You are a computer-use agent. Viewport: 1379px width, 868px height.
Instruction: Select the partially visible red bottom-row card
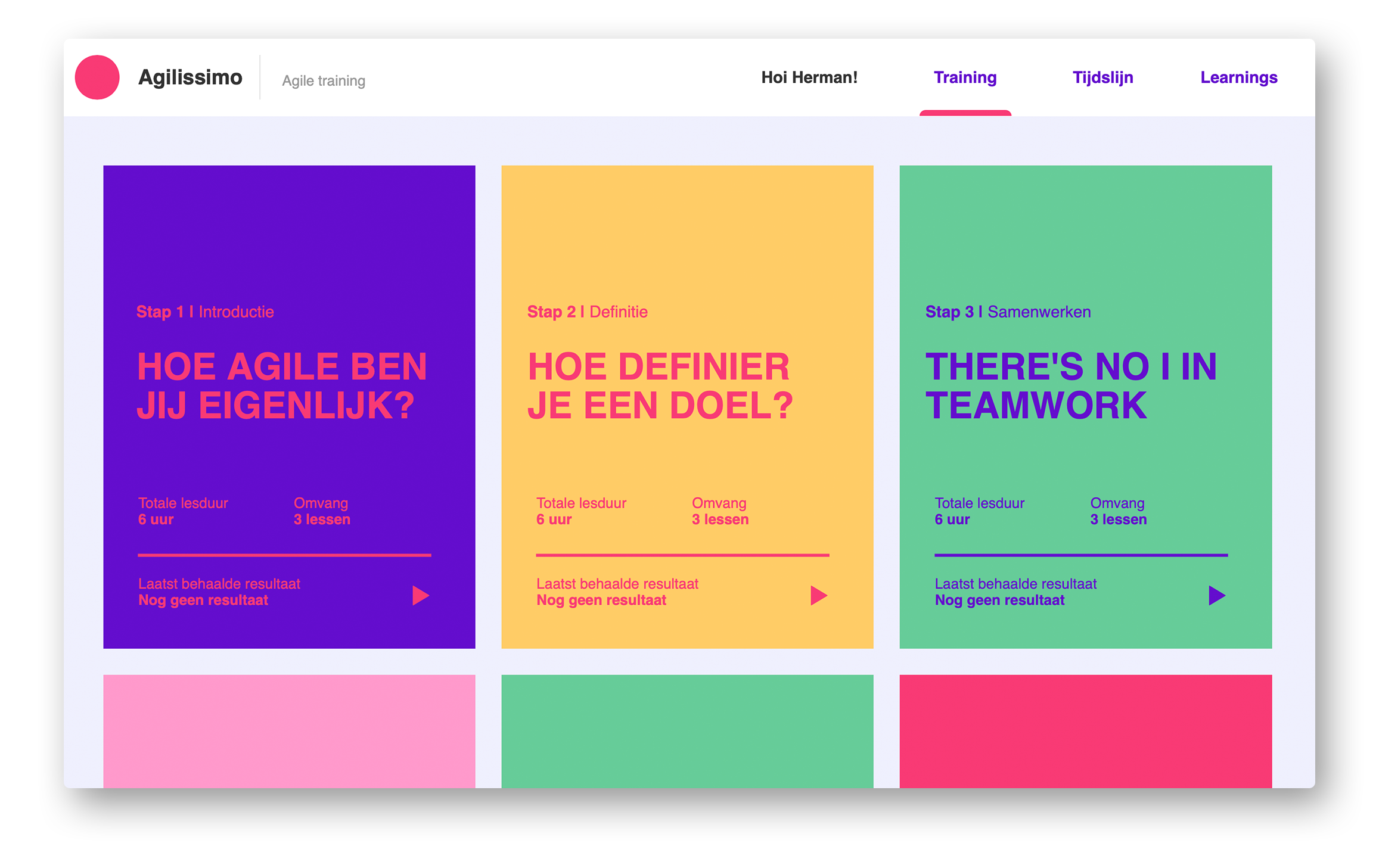pos(1085,731)
